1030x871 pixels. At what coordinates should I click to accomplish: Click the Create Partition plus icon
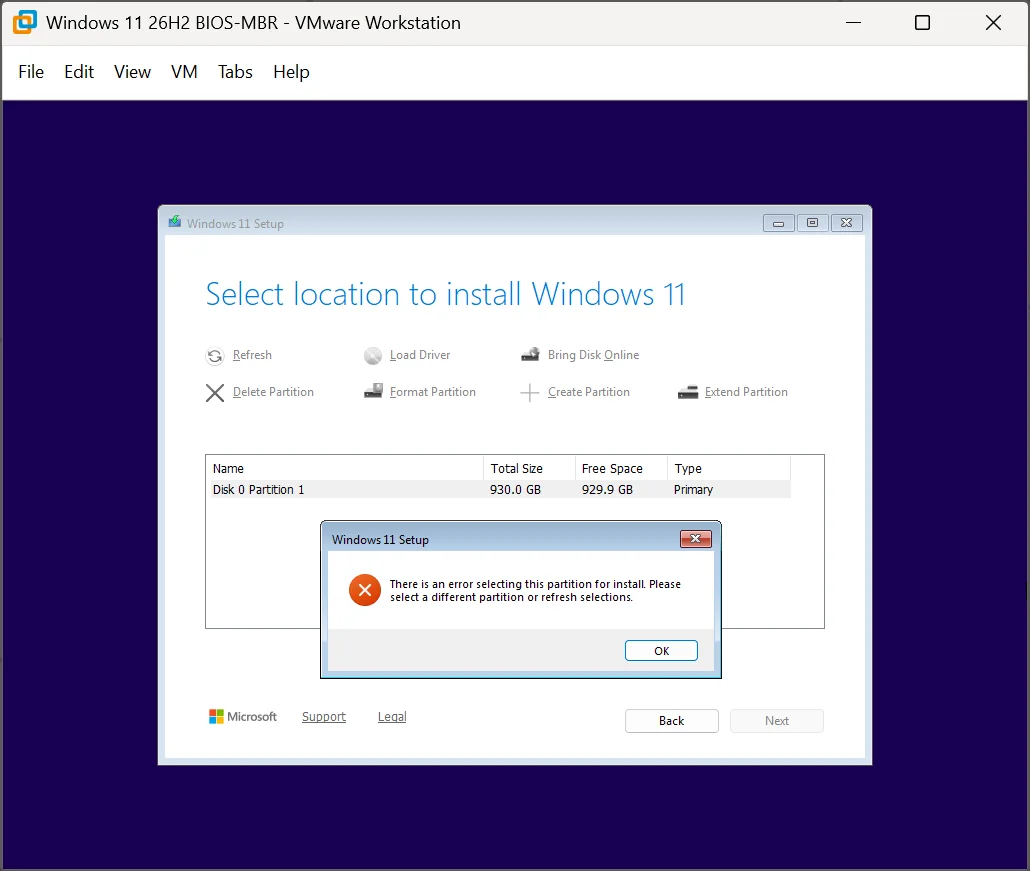529,393
